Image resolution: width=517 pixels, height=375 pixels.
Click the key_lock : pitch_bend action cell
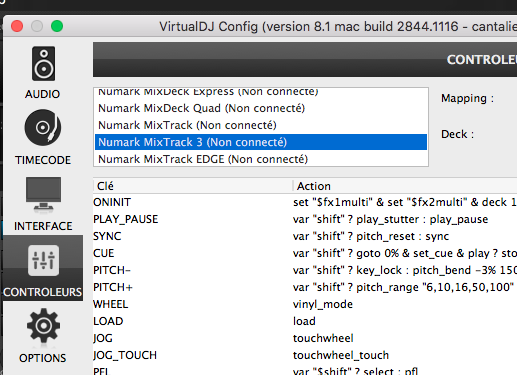tap(405, 270)
